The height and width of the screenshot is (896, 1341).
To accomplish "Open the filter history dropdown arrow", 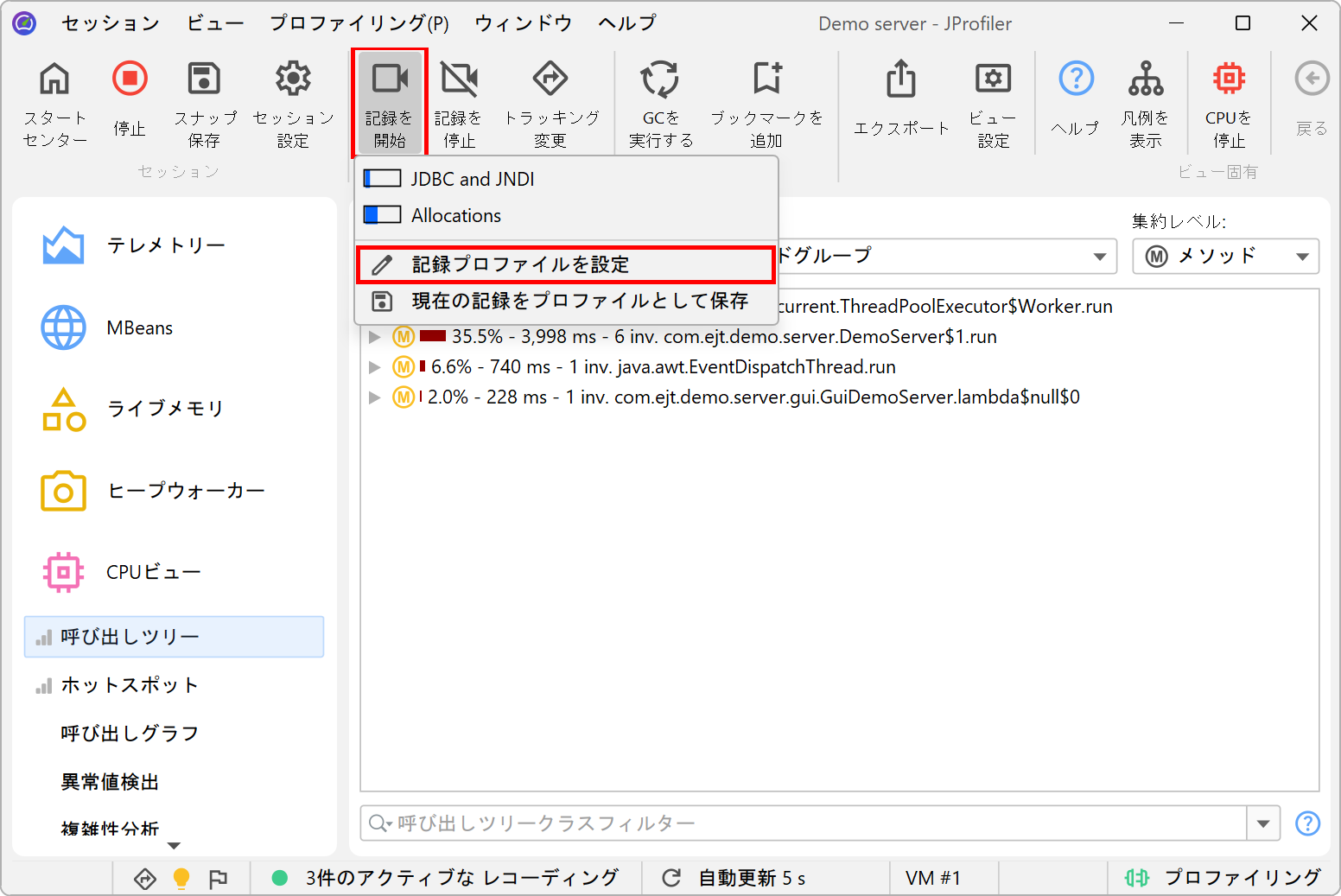I will tap(1262, 823).
